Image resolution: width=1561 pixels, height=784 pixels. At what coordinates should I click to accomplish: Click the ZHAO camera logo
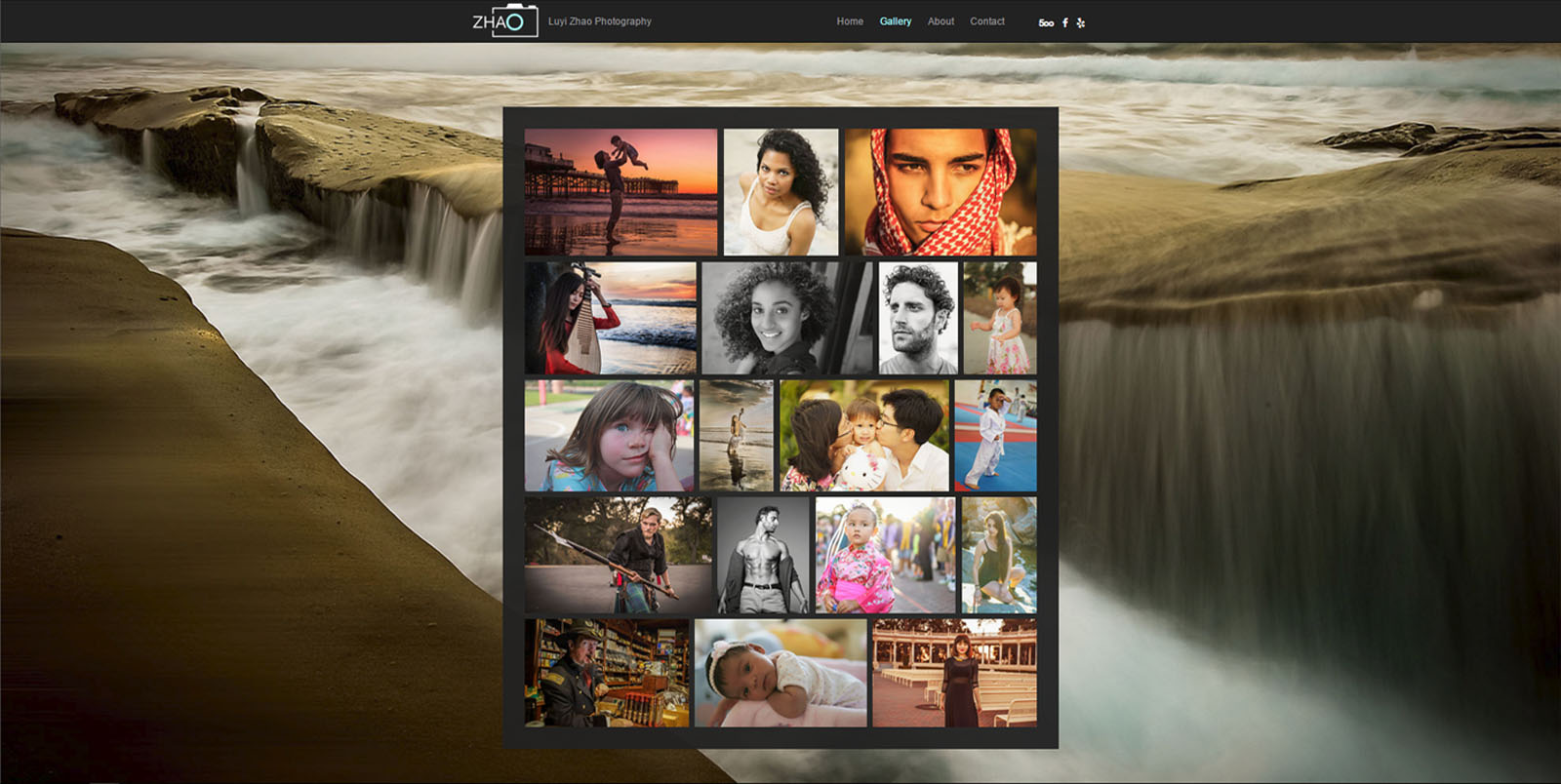tap(505, 20)
